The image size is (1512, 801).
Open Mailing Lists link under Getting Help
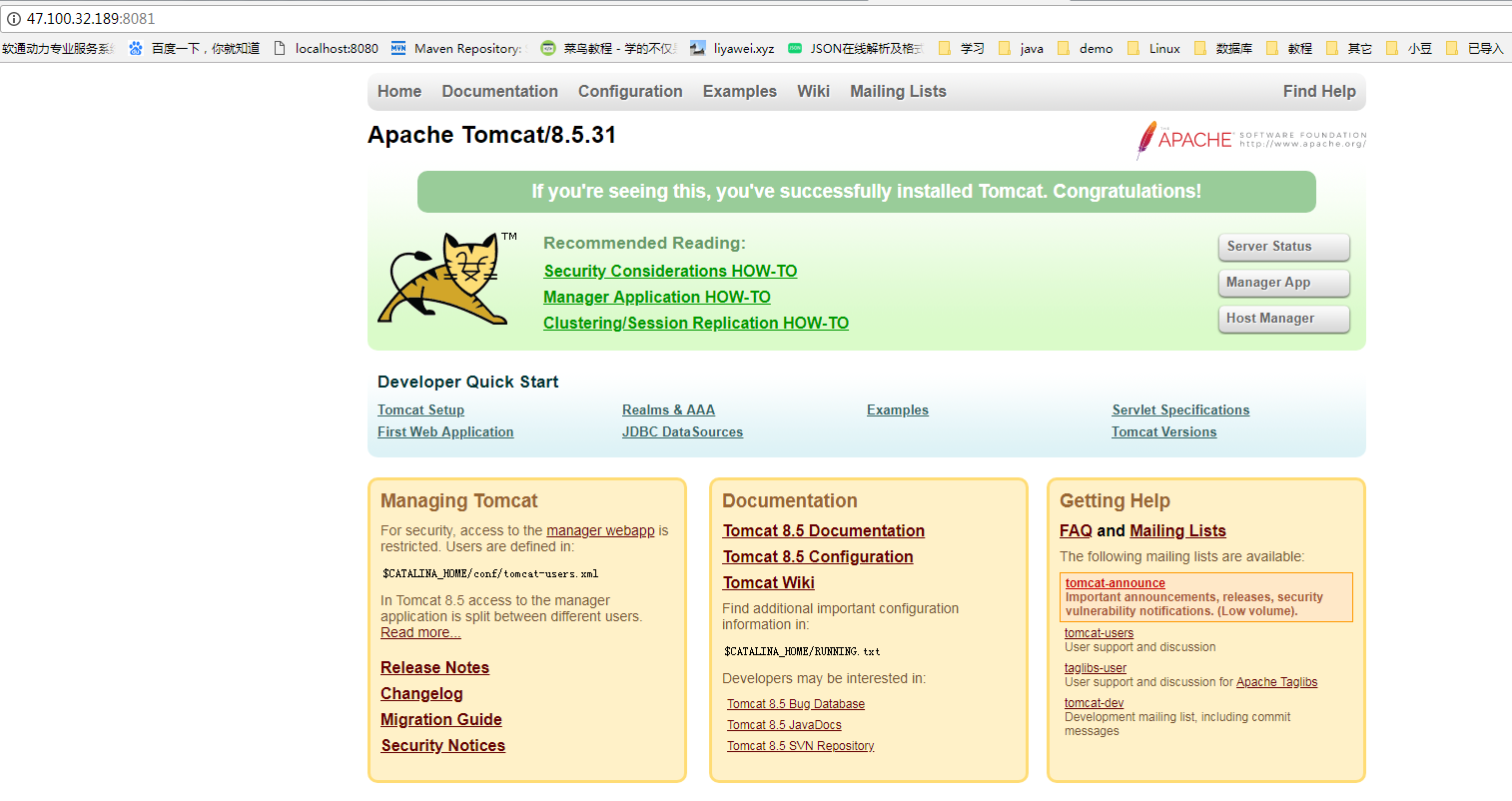click(1177, 530)
